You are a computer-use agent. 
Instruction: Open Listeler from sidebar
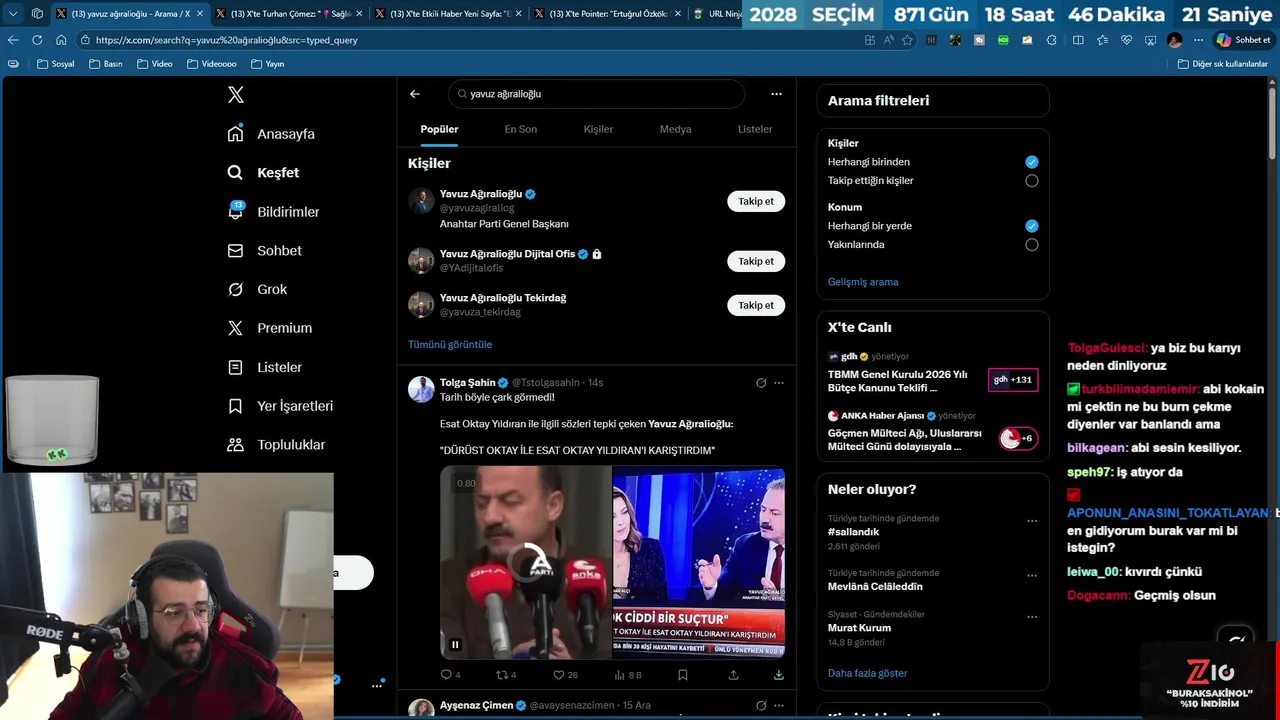[x=264, y=367]
